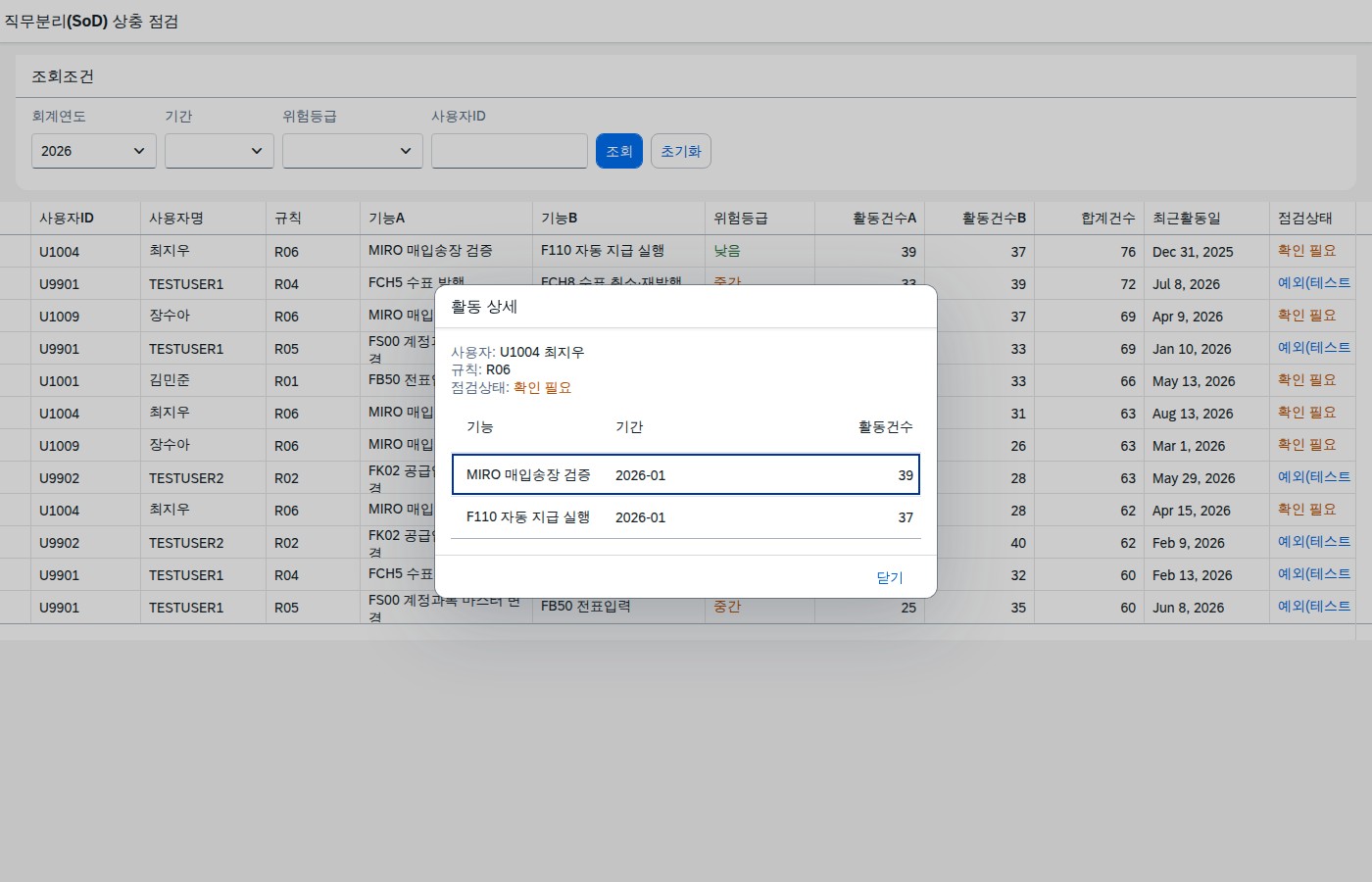Open 예외(테스트 status for Feb 13, 2026 row
This screenshot has width=1372, height=882.
coord(1314,574)
